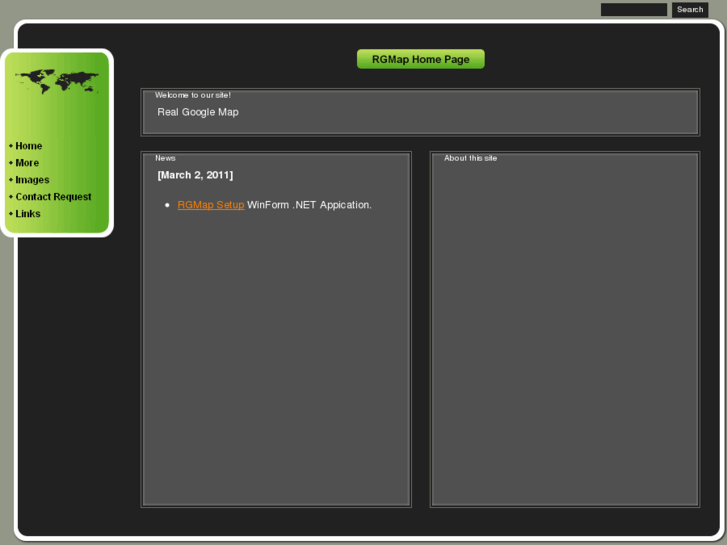Open the More navigation link
The width and height of the screenshot is (727, 545).
point(27,163)
